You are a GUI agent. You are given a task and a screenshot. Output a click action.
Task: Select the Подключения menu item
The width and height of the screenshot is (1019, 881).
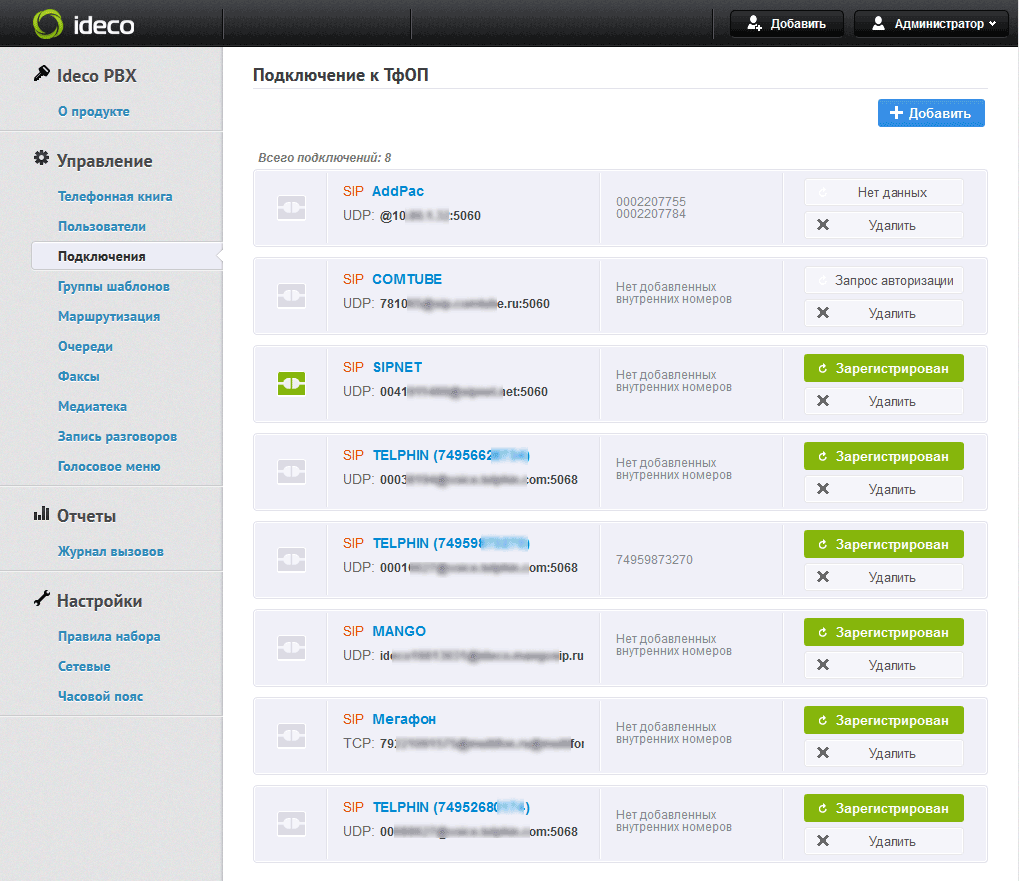tap(126, 256)
